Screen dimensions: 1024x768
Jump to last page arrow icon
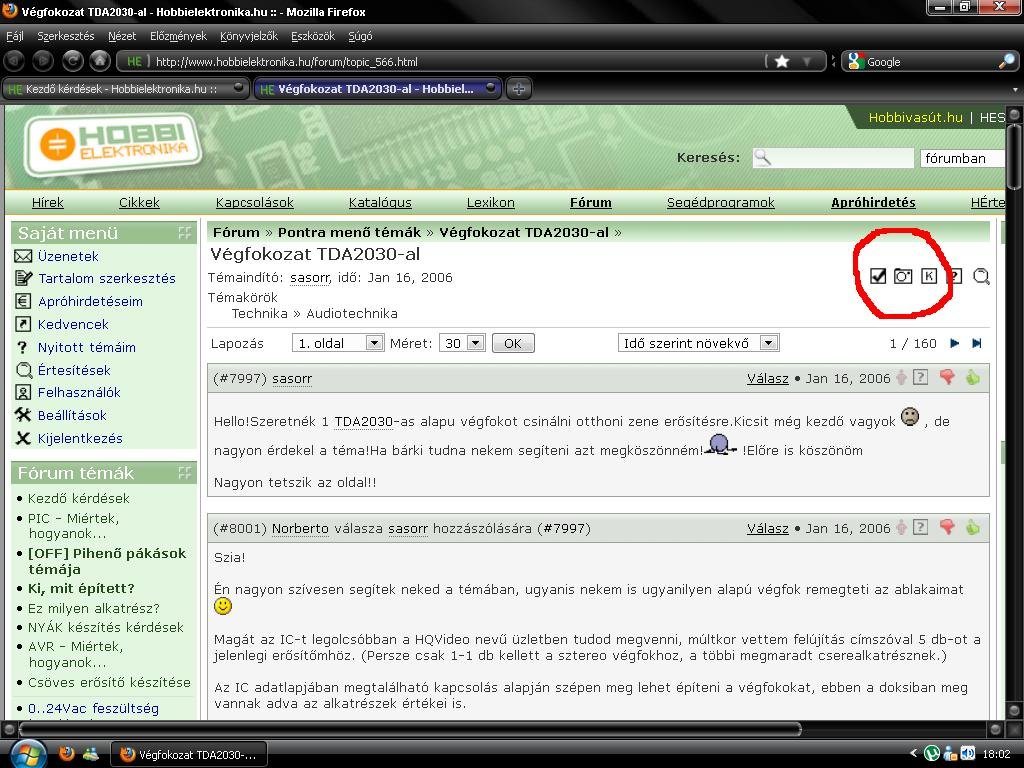point(977,344)
